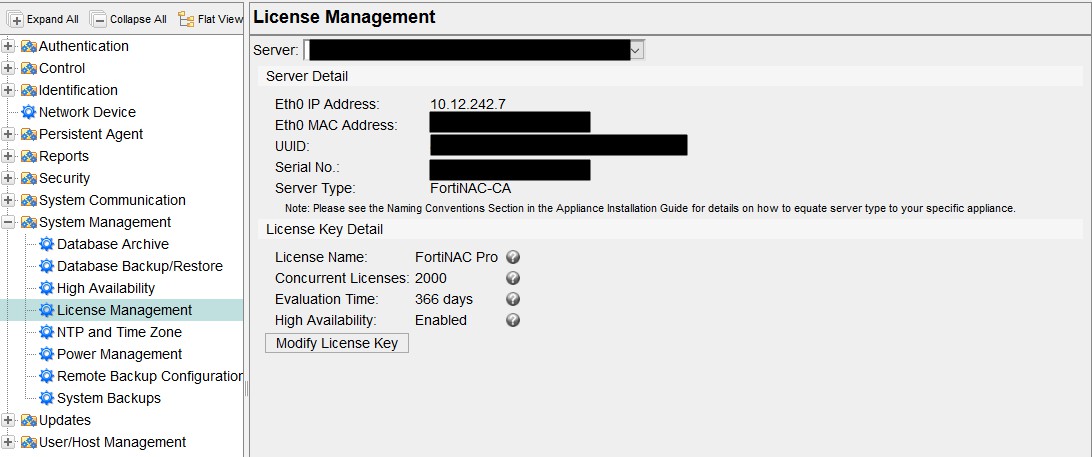Click the help icon next to Concurrent Licenses
Image resolution: width=1092 pixels, height=457 pixels.
513,278
